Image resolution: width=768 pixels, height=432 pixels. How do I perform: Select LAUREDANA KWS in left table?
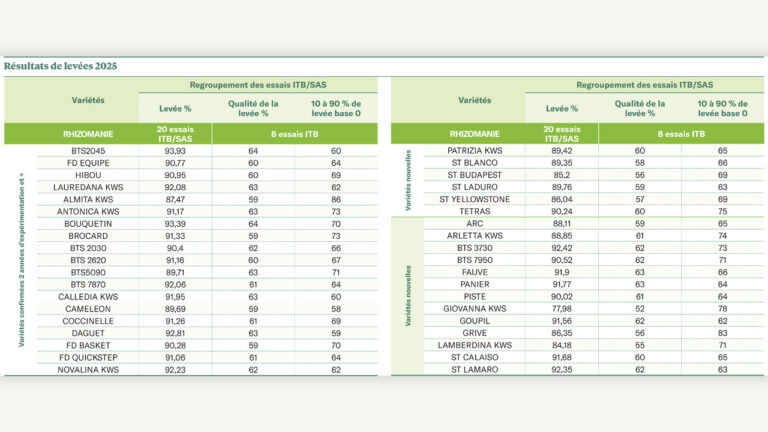coord(88,187)
